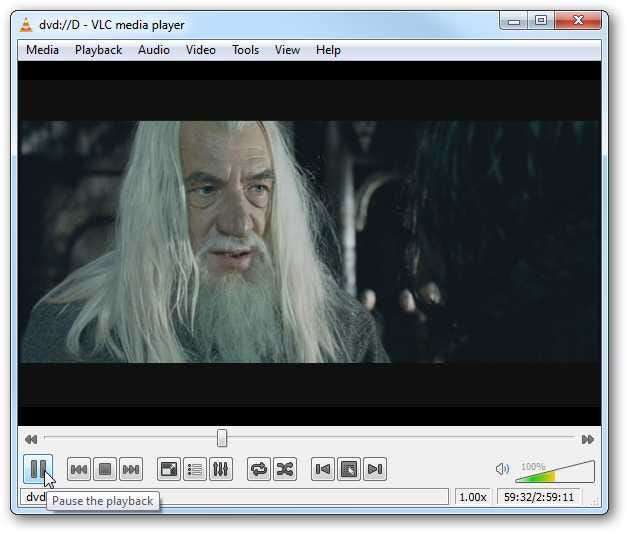This screenshot has width=627, height=533.
Task: Open the Media menu
Action: [x=42, y=50]
